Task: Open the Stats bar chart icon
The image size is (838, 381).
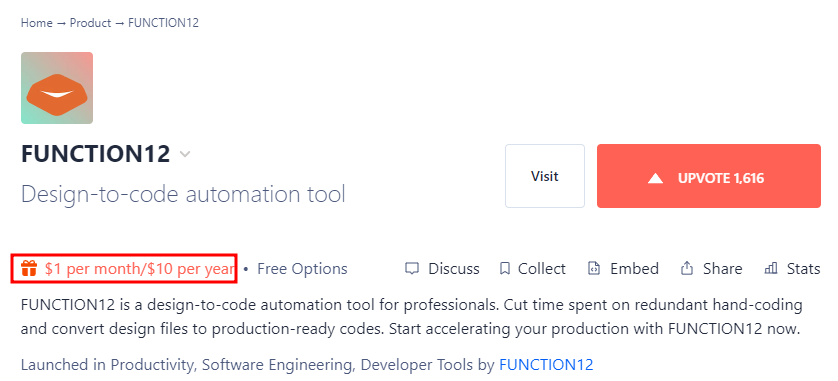Action: (x=771, y=268)
